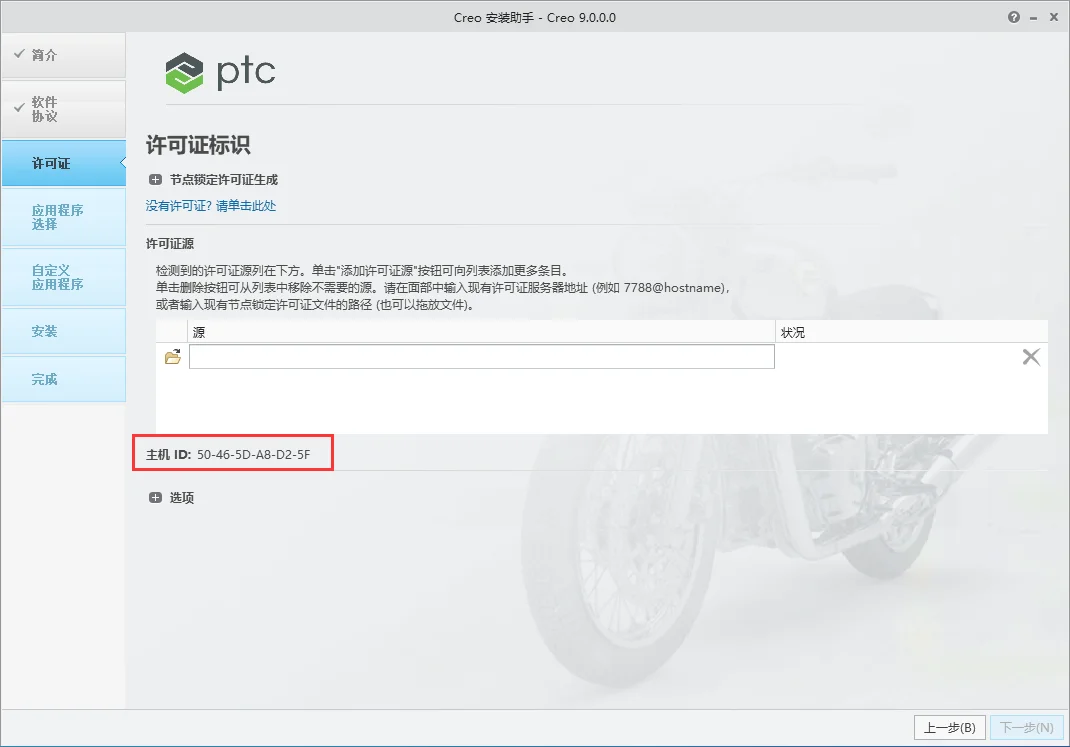Expand the 选项 section
The image size is (1070, 747).
point(171,497)
